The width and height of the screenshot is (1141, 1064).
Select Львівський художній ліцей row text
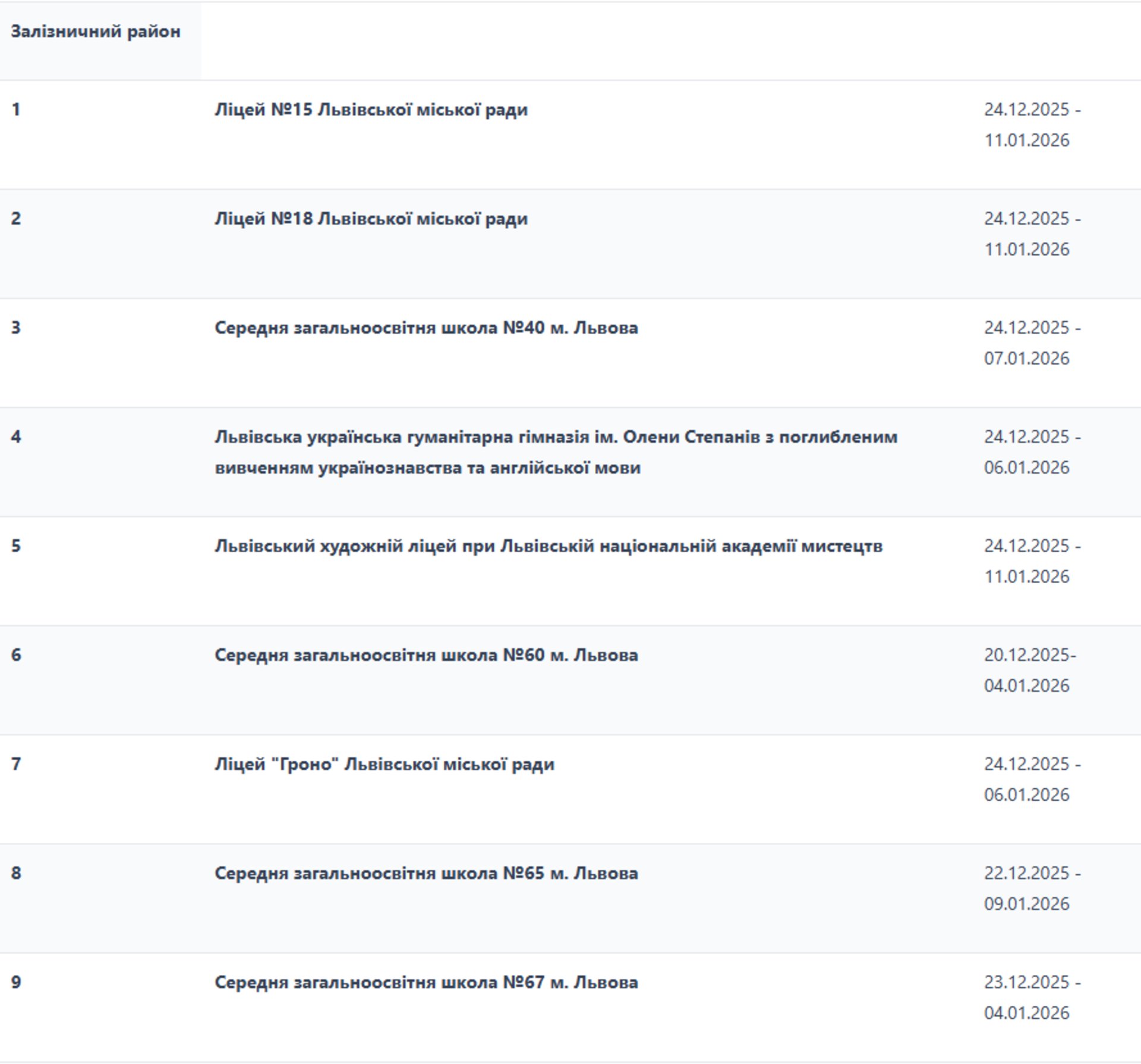tap(548, 546)
